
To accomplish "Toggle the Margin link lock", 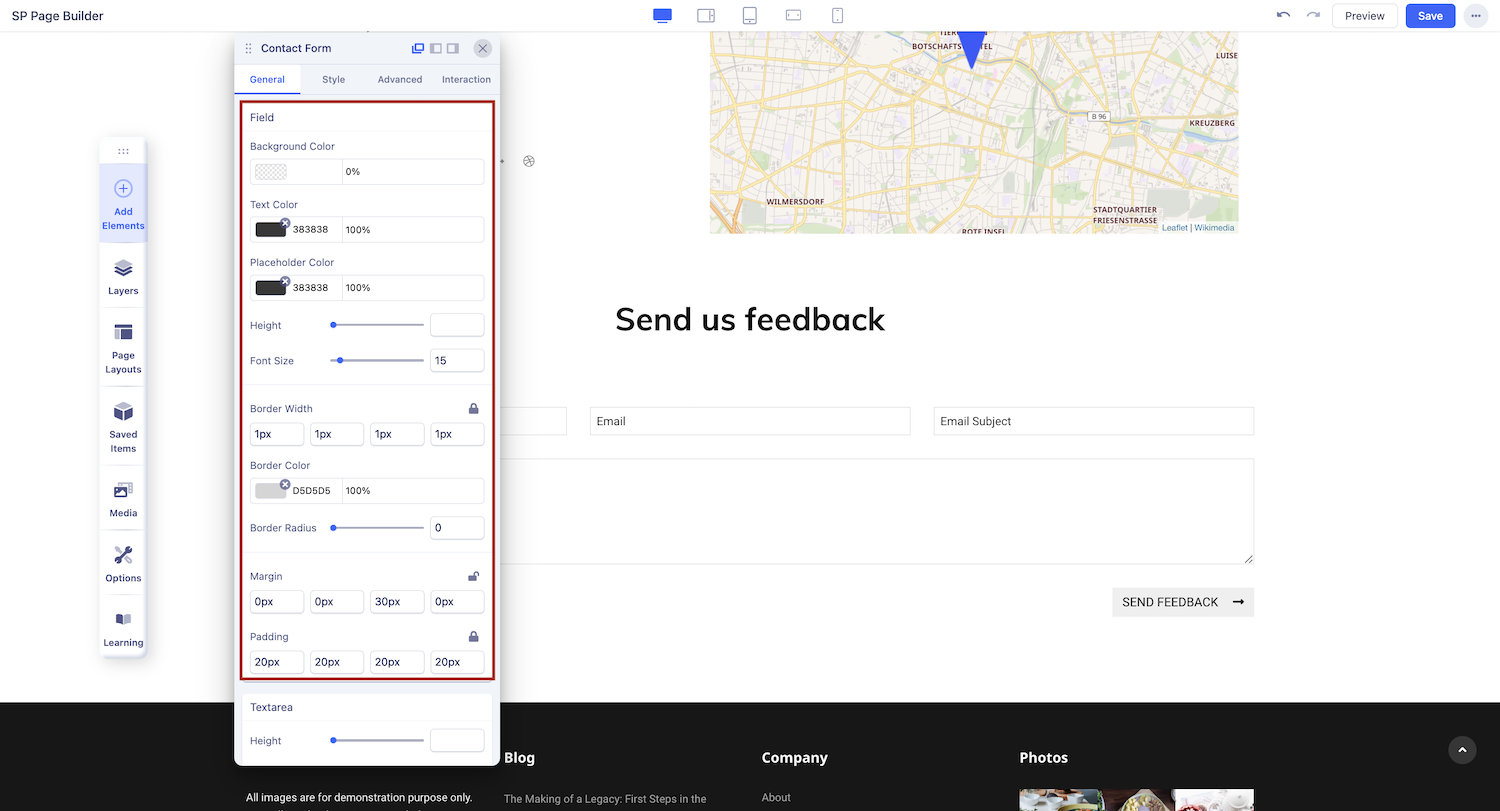I will coord(474,576).
